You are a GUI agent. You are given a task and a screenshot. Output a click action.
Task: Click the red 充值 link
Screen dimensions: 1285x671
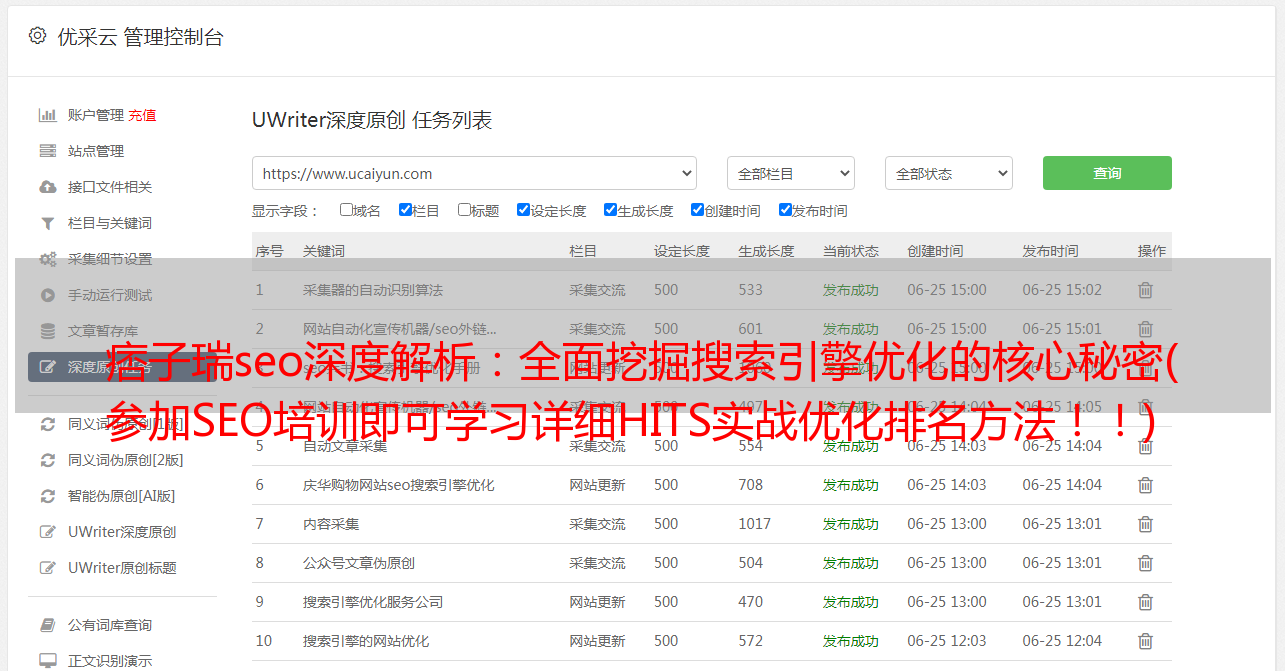[x=142, y=115]
